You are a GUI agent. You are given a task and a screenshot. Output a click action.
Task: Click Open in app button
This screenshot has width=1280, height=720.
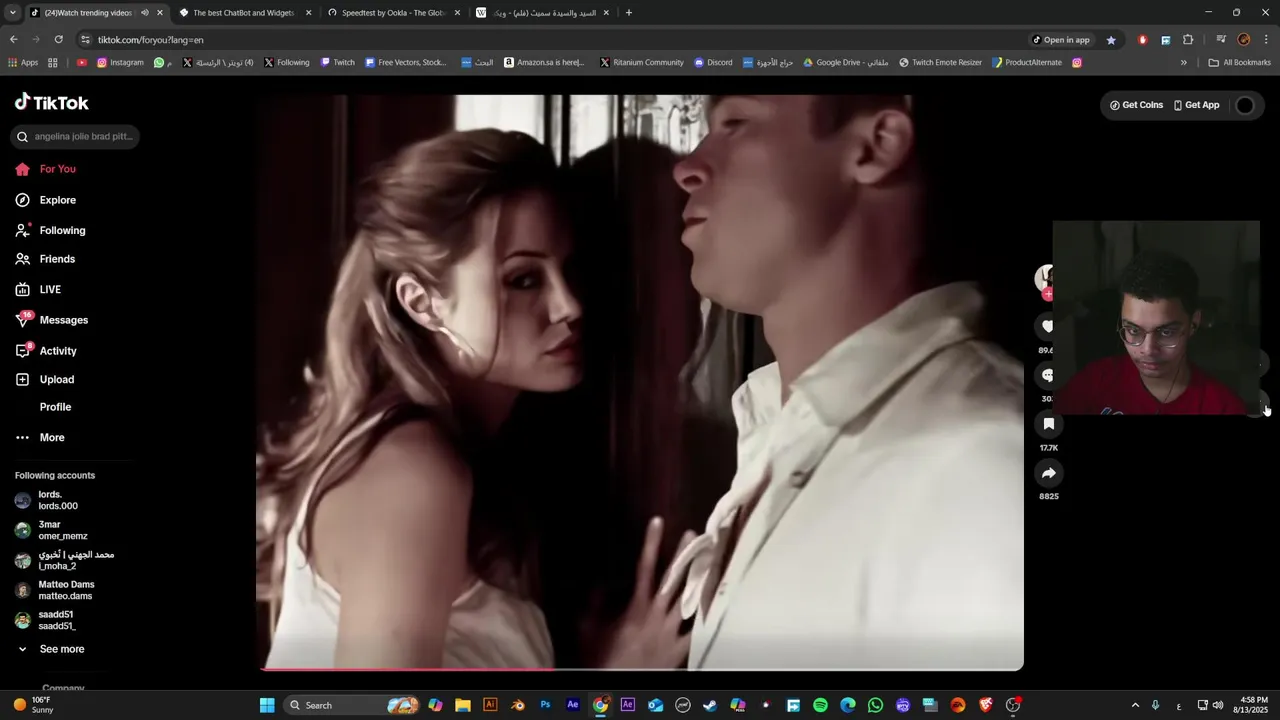point(1061,40)
